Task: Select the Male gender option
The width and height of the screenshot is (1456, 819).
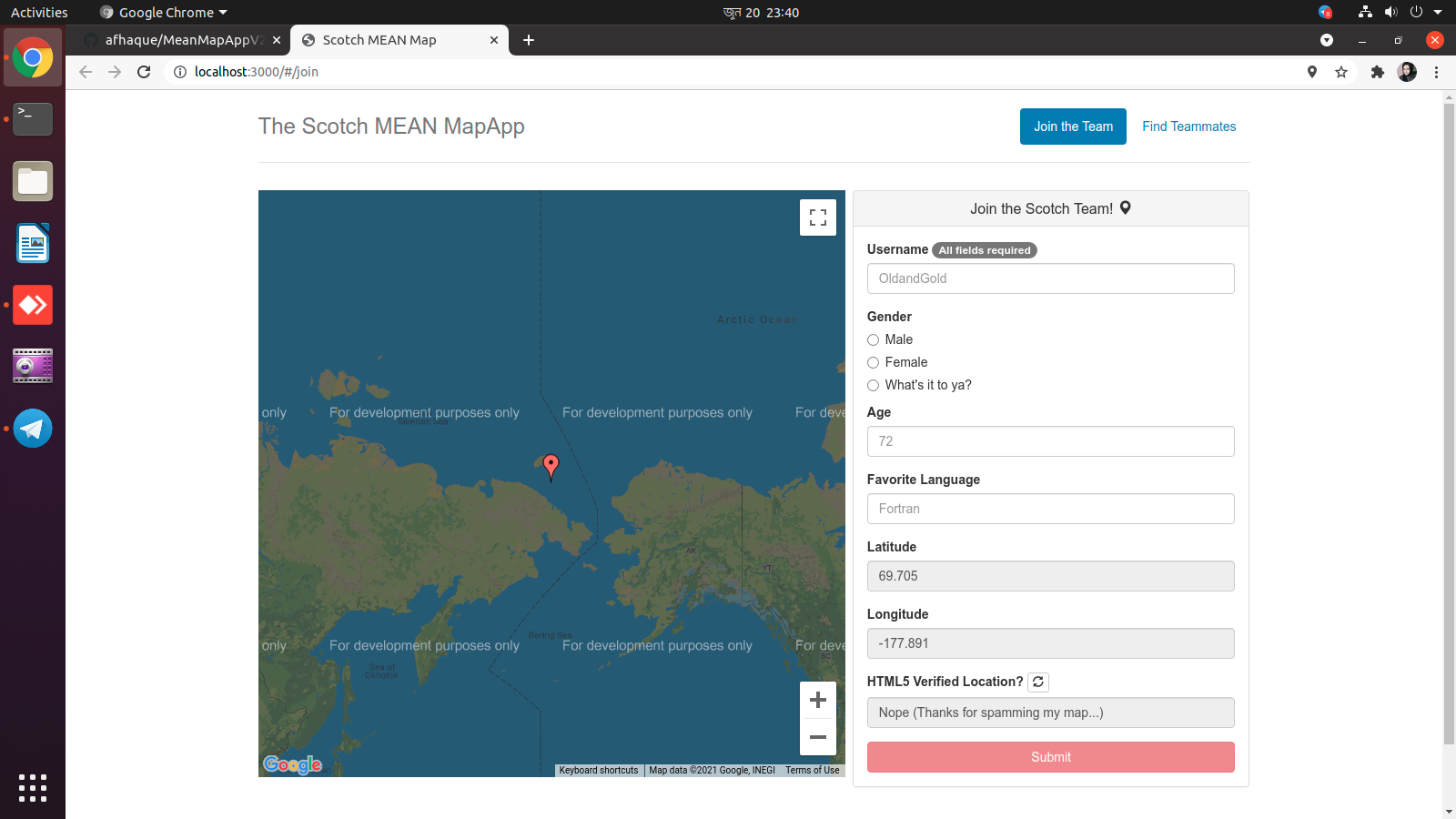Action: (x=873, y=339)
